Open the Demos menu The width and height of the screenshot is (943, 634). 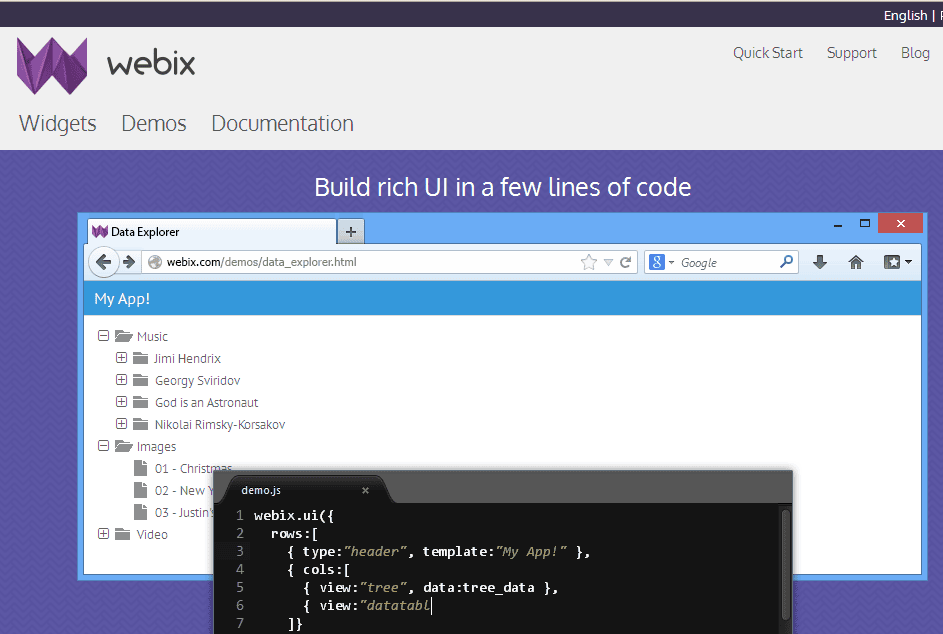pos(154,123)
